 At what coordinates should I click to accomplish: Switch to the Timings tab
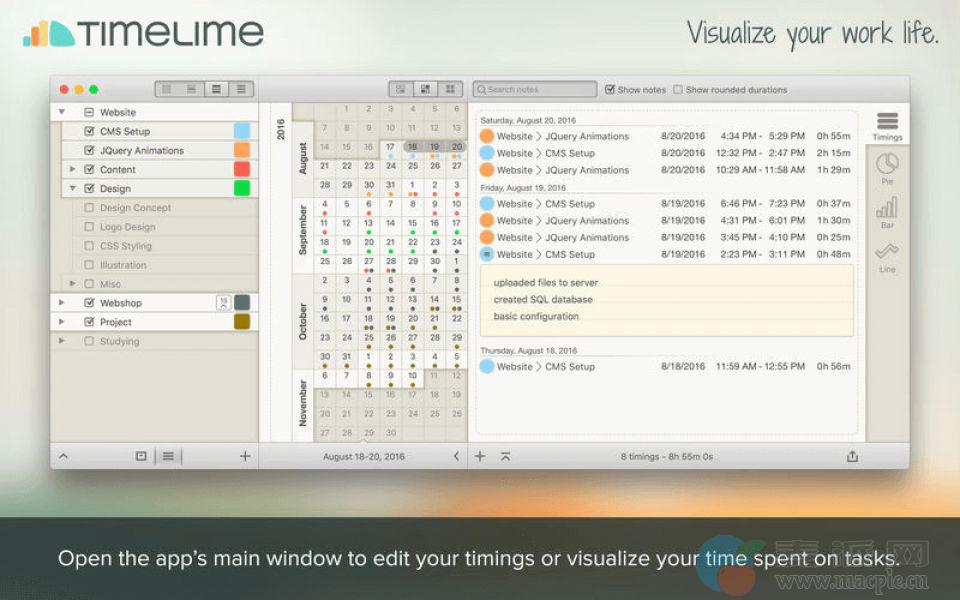point(887,125)
